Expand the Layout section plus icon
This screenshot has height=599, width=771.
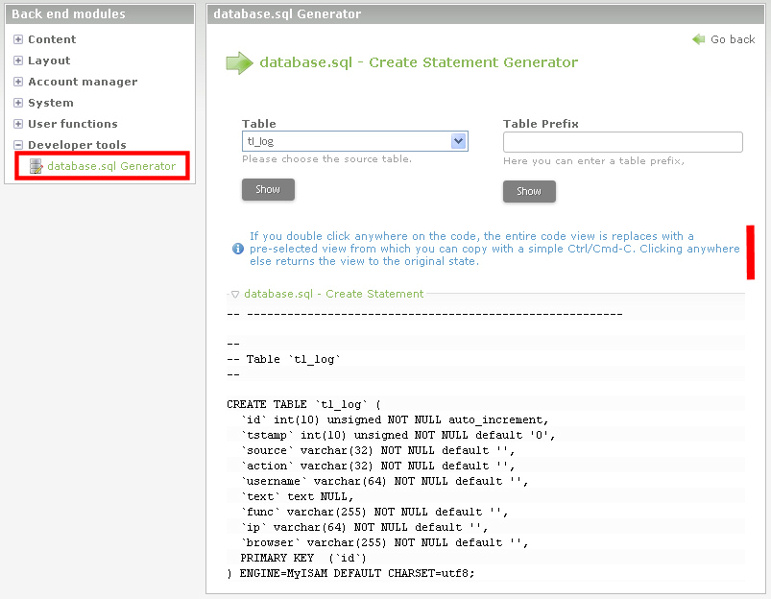coord(18,61)
